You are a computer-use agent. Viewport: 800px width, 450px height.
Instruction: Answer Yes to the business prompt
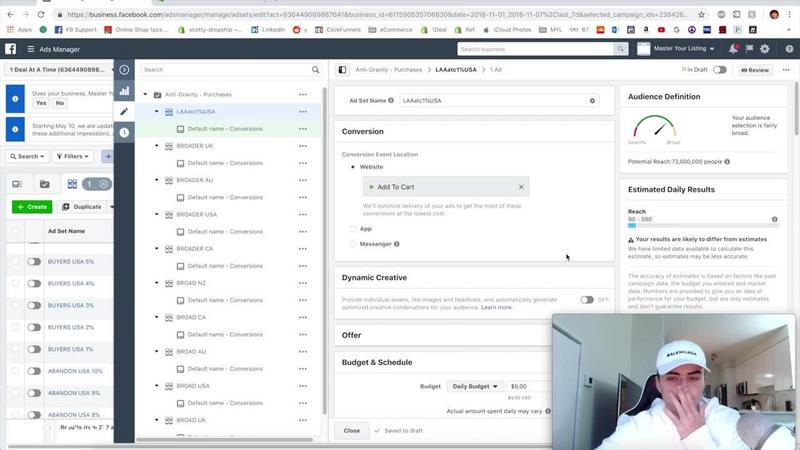[x=41, y=103]
